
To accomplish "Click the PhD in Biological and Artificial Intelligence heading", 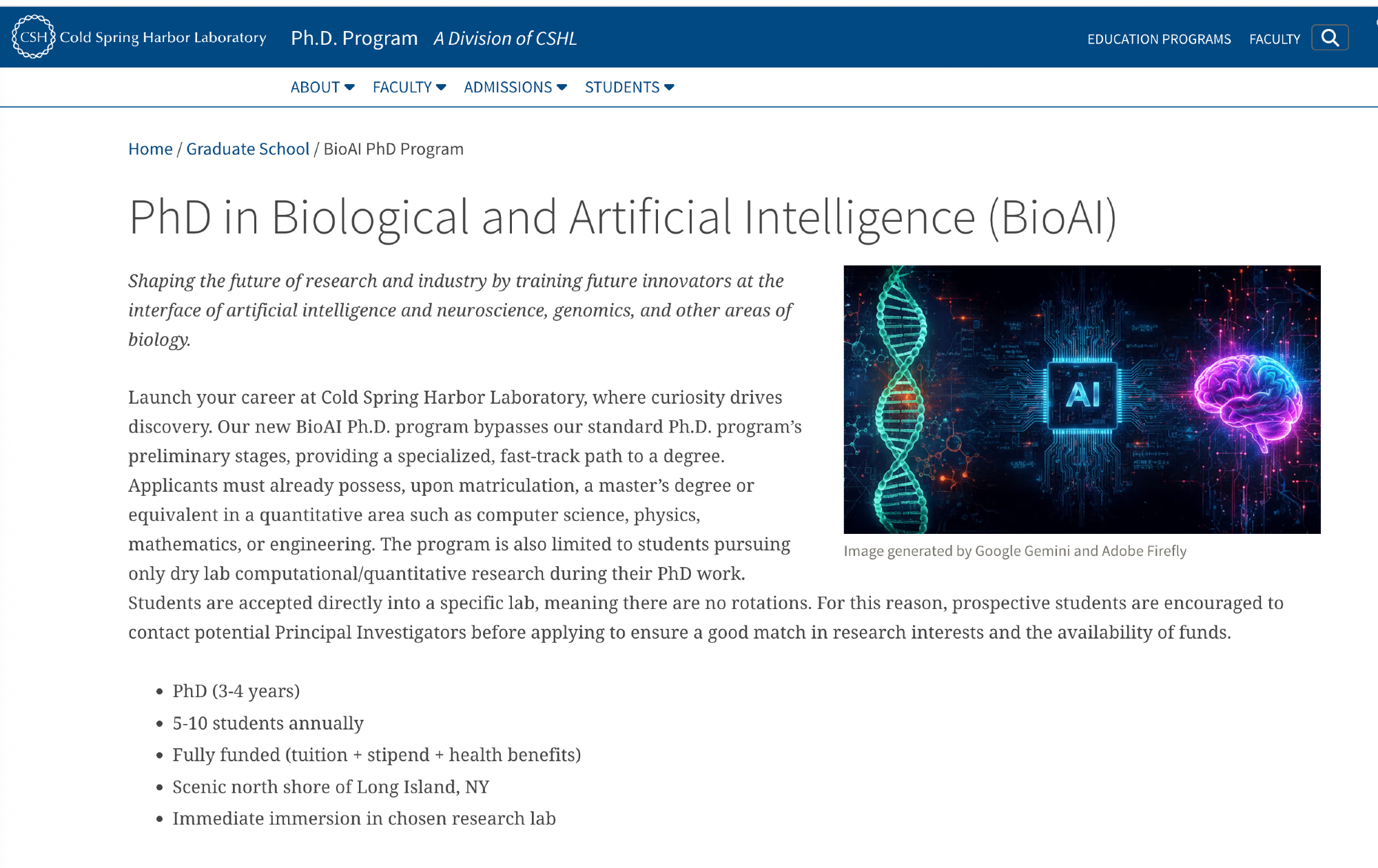I will (622, 218).
